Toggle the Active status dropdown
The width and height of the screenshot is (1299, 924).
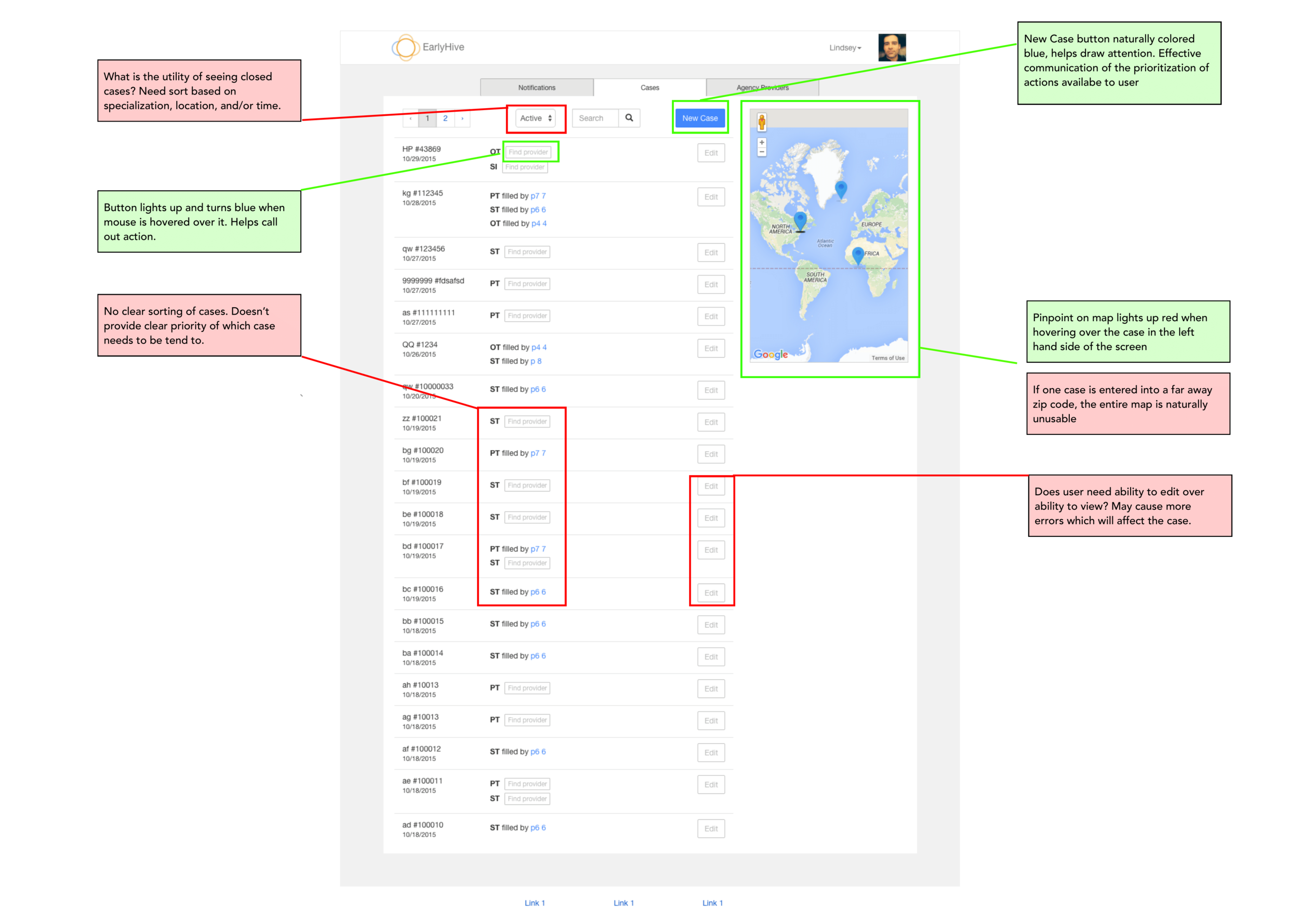[x=535, y=120]
